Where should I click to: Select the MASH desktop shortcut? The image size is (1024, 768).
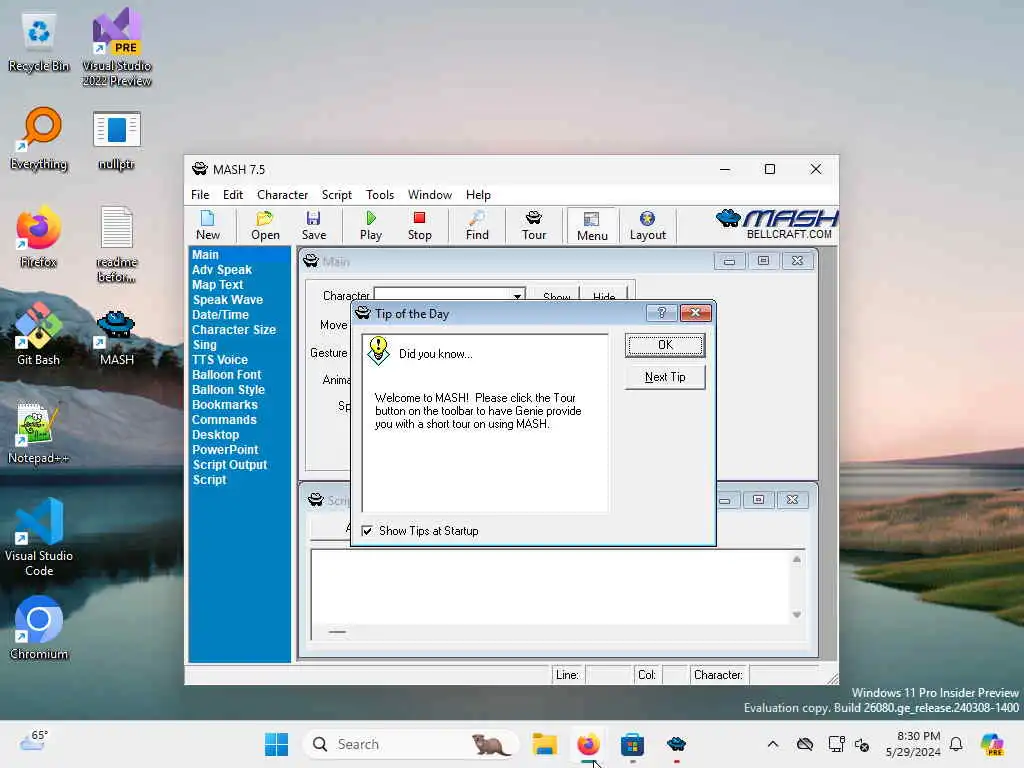116,336
